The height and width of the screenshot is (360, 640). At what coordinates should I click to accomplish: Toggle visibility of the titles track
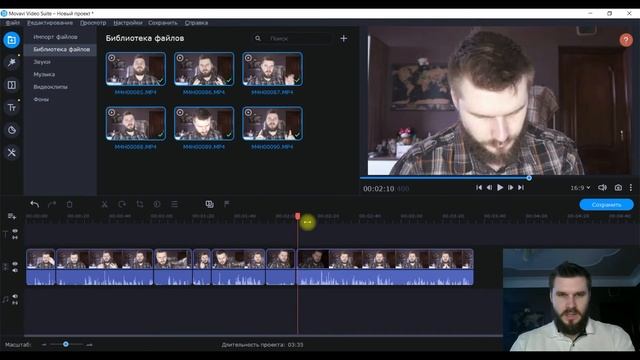pyautogui.click(x=15, y=231)
